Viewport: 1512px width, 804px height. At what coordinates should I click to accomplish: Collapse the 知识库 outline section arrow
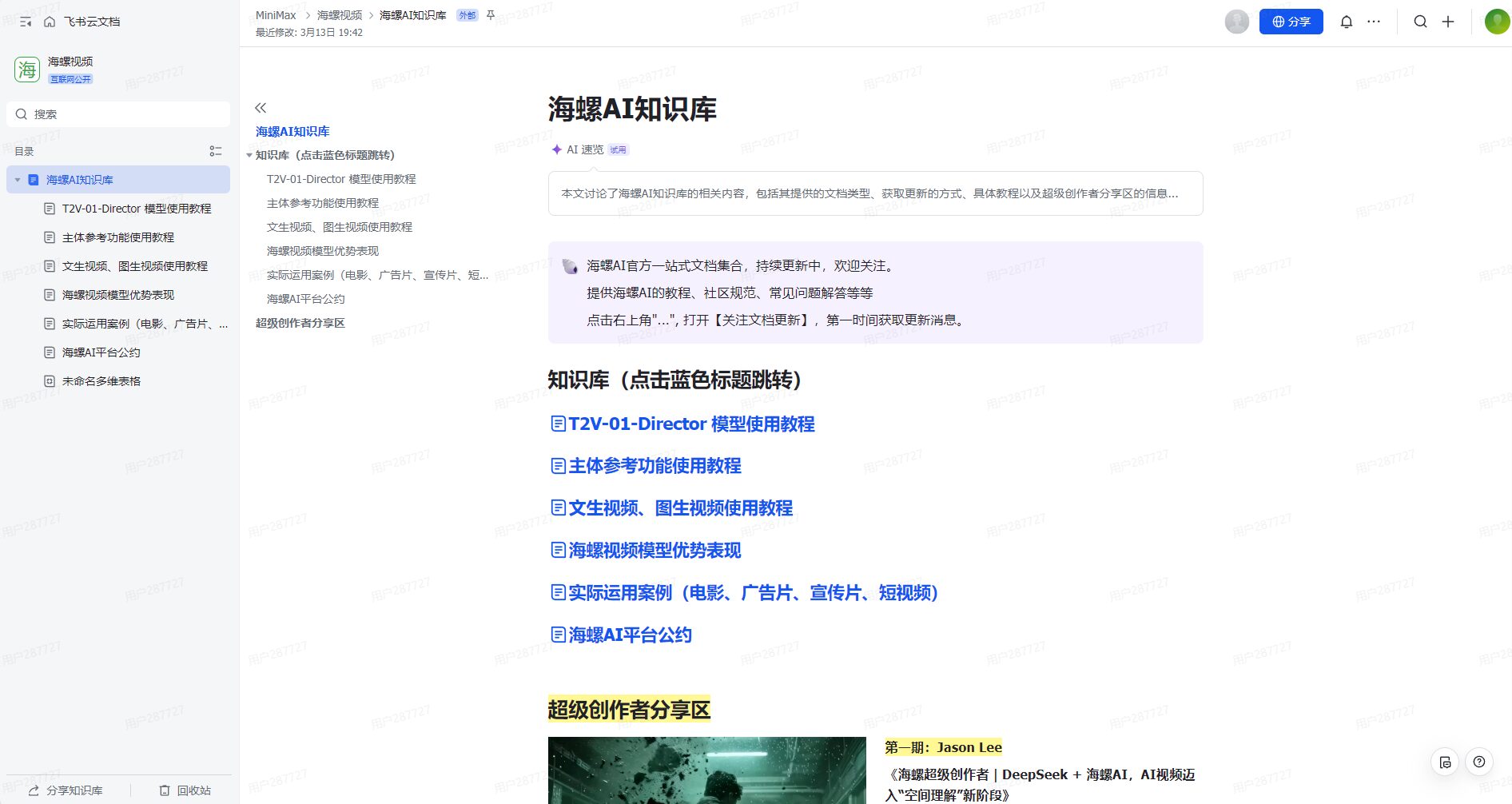(249, 155)
